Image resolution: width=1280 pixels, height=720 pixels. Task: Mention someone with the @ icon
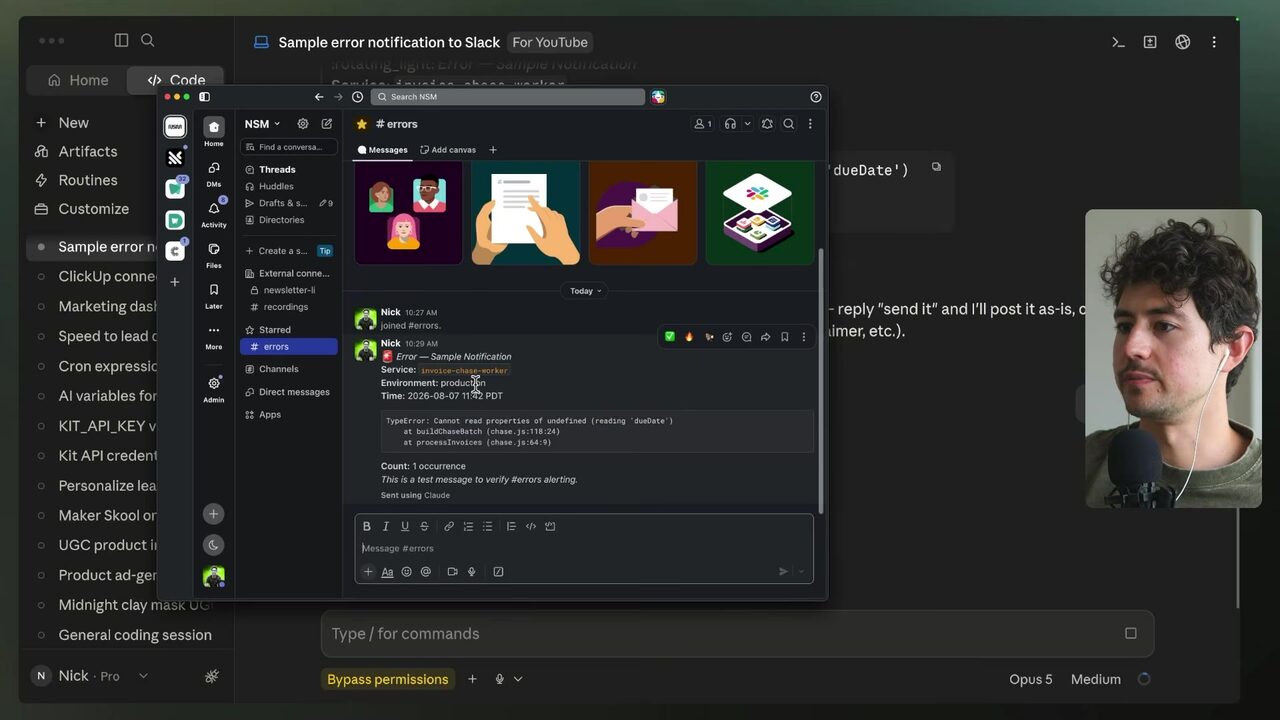pos(426,572)
